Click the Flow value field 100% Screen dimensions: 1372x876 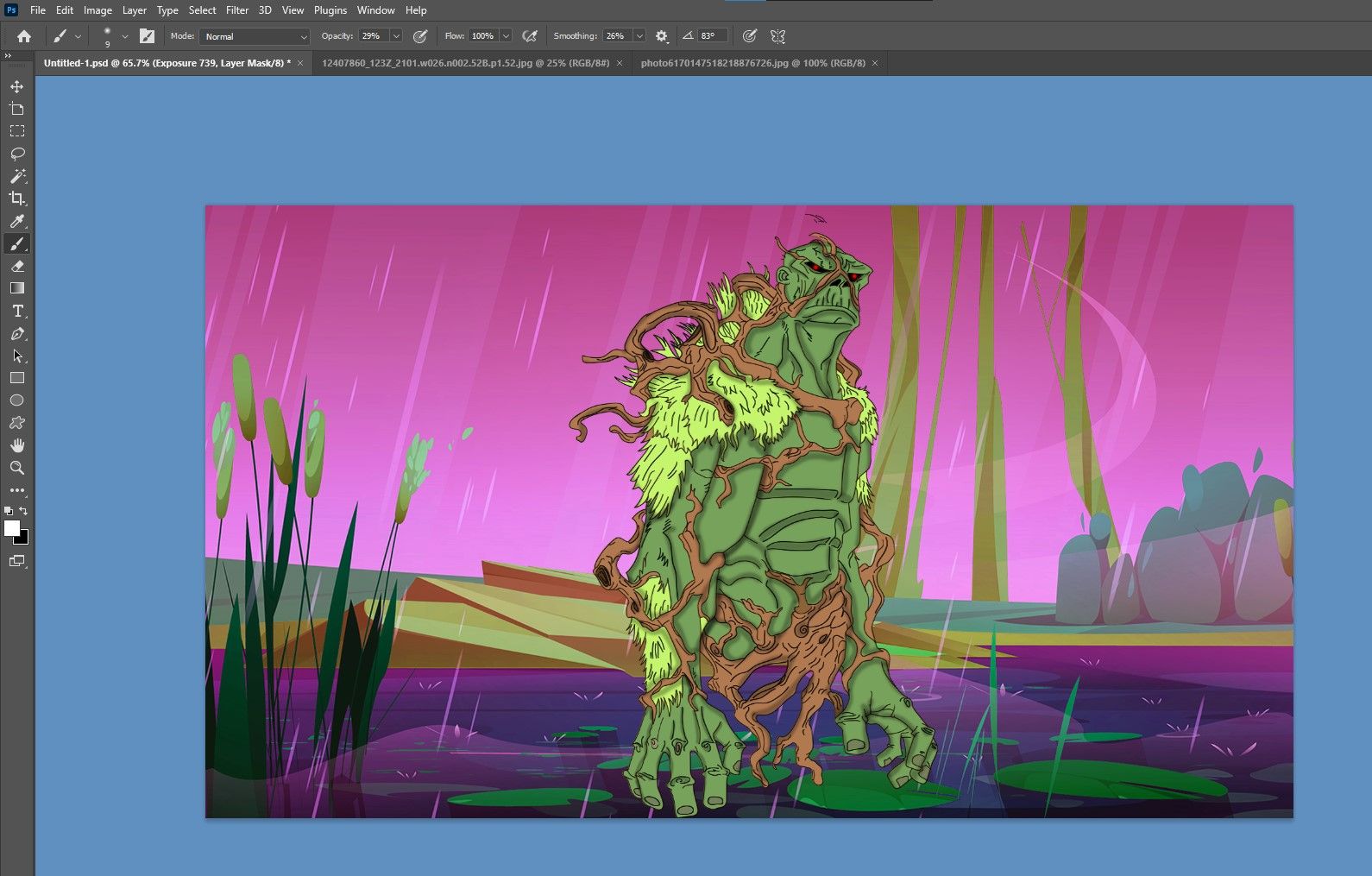click(x=483, y=36)
